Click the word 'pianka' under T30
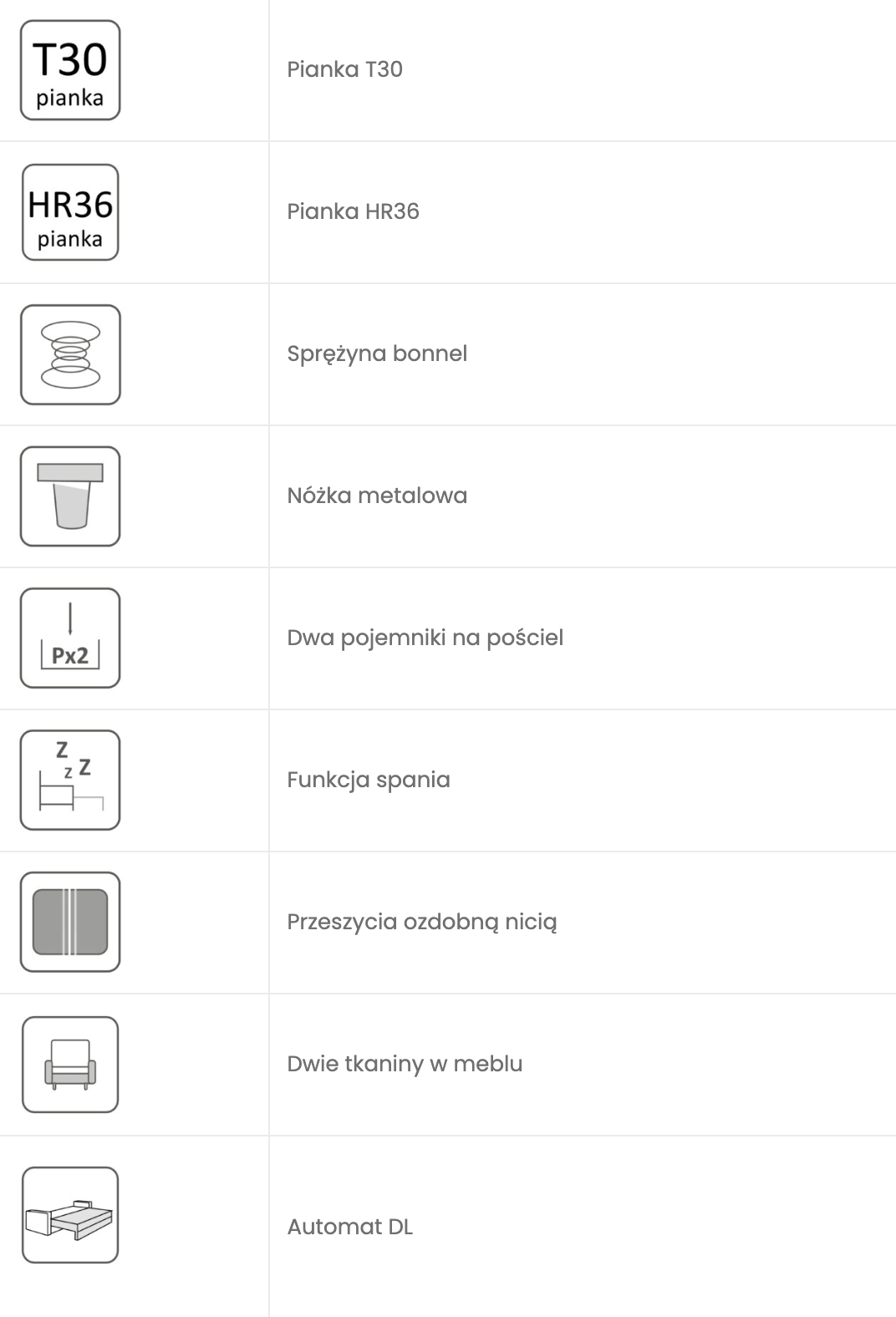This screenshot has width=896, height=1317. click(x=70, y=99)
